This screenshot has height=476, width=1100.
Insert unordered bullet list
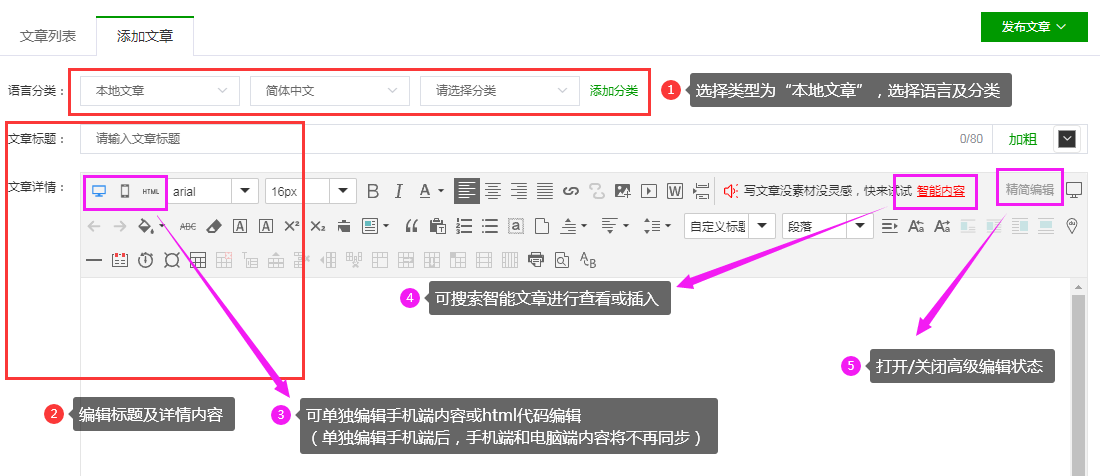tap(490, 226)
